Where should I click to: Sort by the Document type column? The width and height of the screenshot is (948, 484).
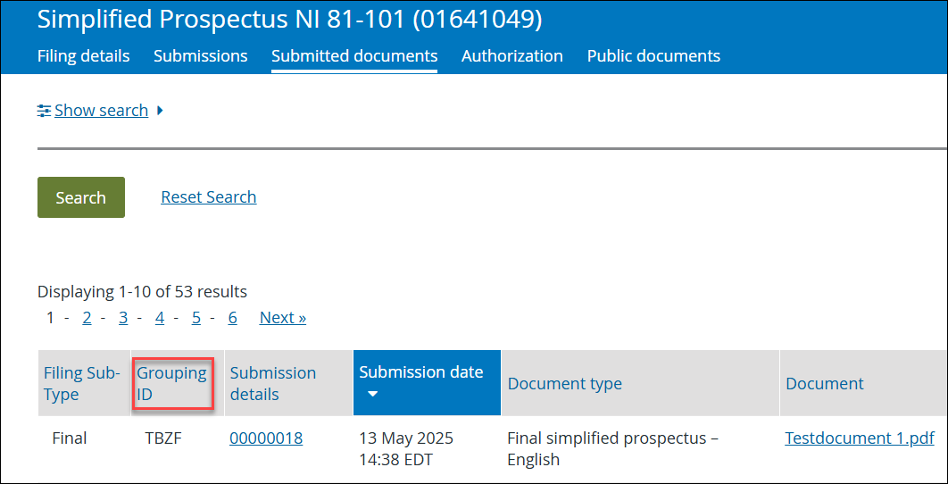pos(565,384)
